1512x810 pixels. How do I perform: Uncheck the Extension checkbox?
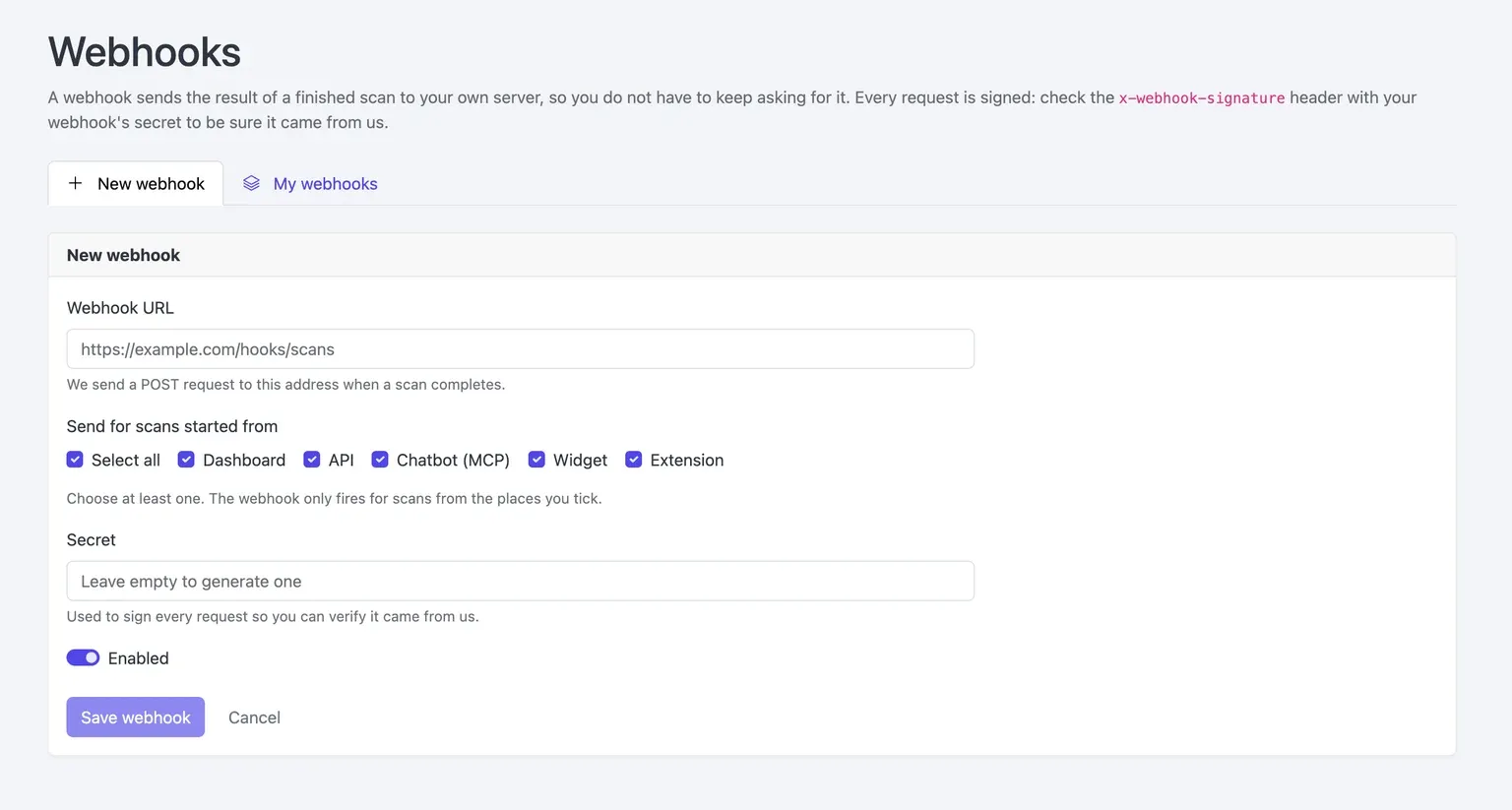point(634,460)
